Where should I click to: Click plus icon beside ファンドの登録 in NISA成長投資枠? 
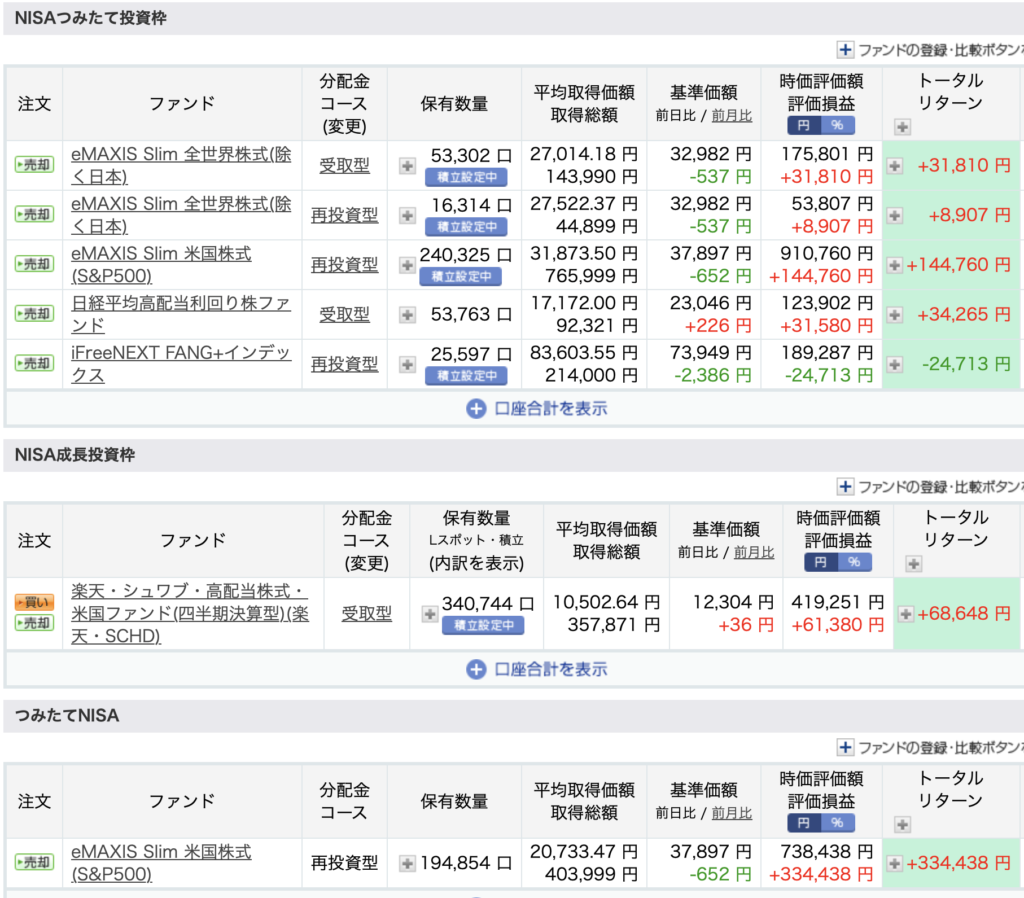coord(845,487)
